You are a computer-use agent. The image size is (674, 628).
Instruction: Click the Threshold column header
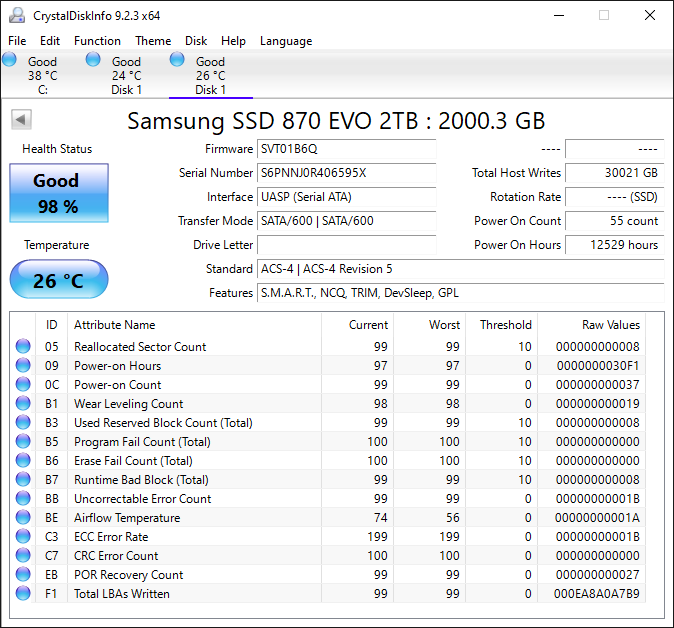click(502, 325)
